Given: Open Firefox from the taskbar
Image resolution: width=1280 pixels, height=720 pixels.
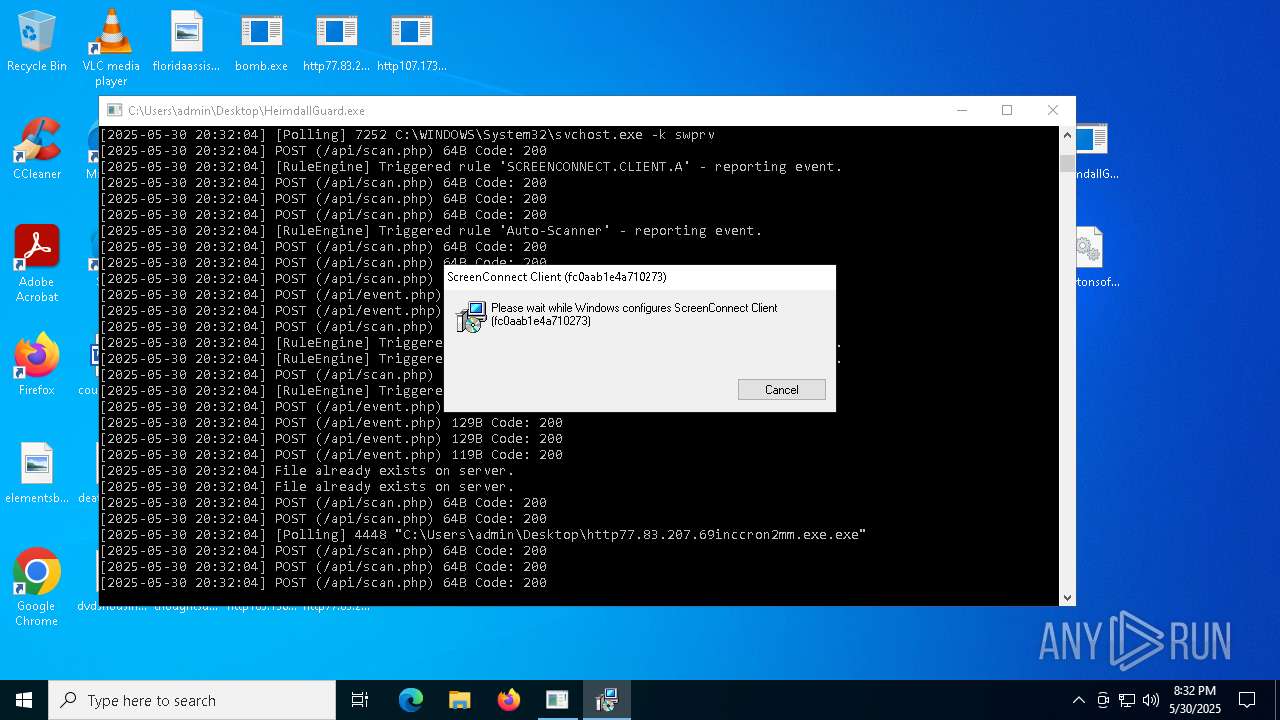Looking at the screenshot, I should [508, 700].
